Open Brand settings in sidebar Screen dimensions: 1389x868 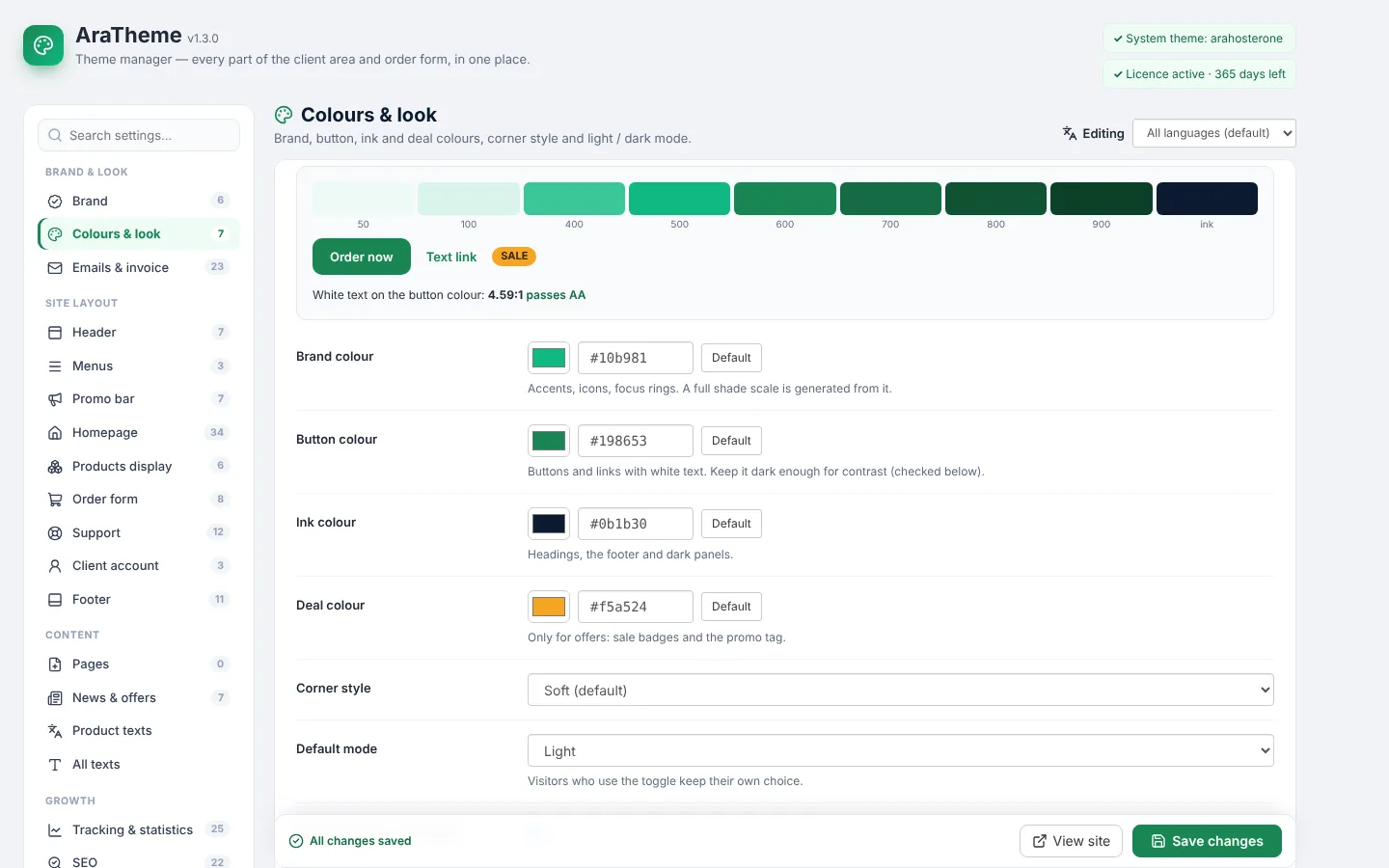point(139,202)
